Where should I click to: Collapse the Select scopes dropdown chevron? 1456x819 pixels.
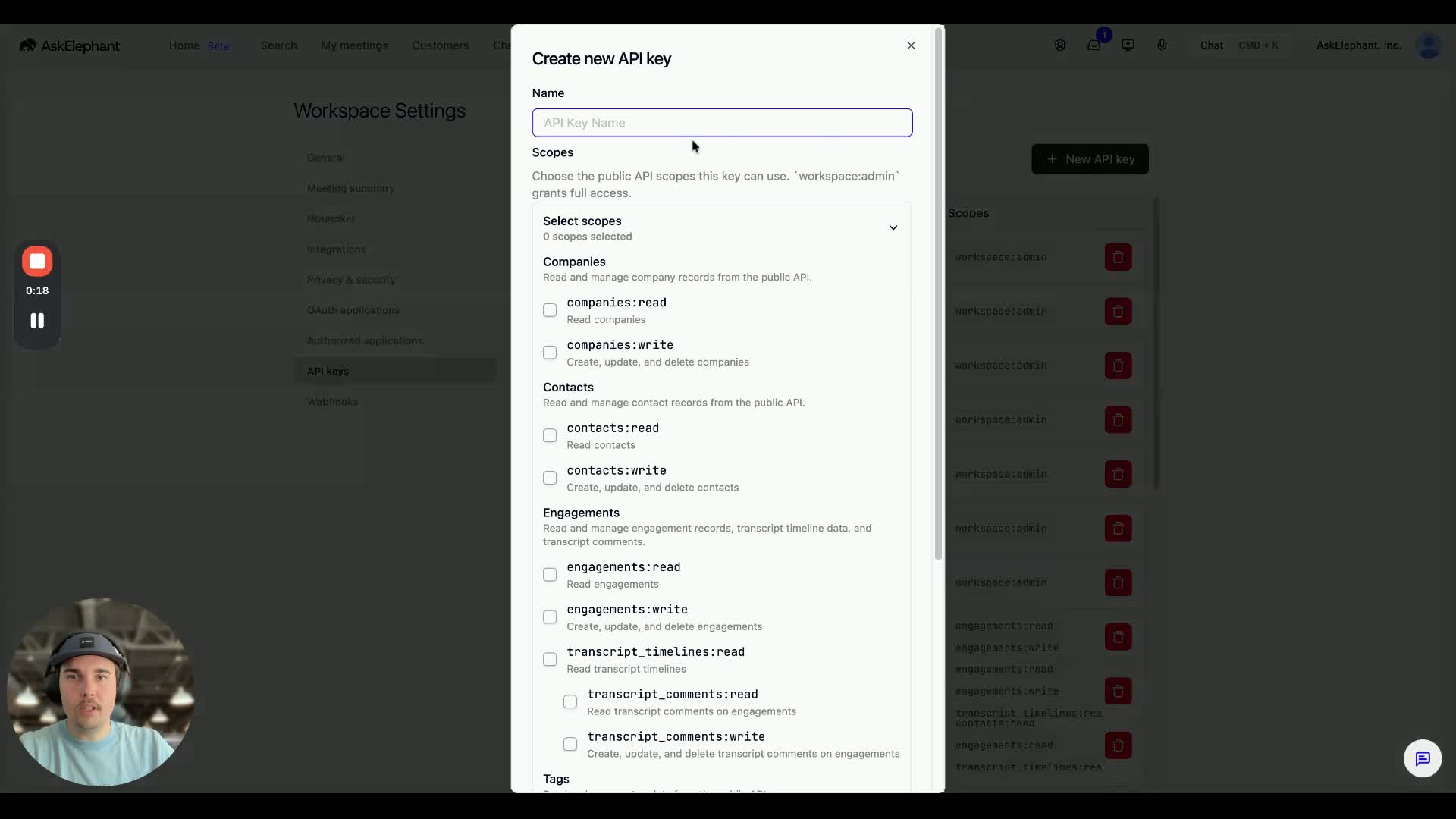tap(893, 227)
